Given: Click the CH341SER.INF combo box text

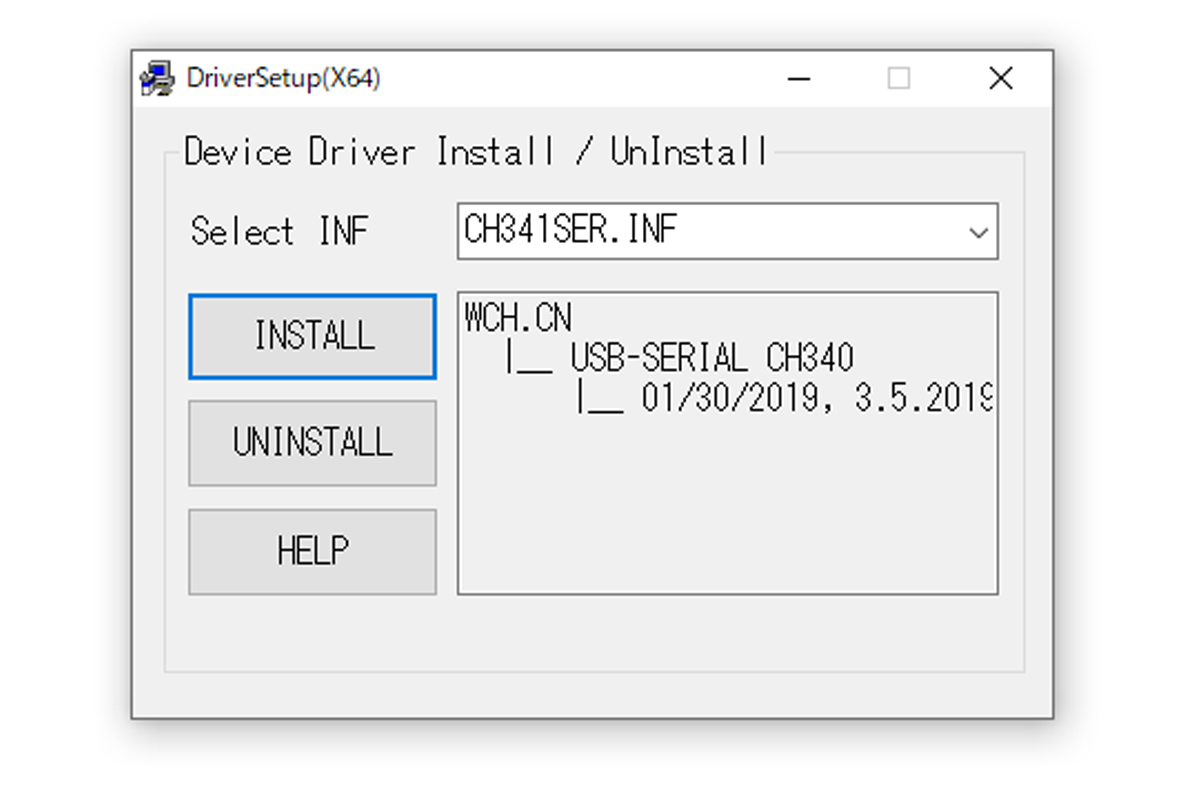Looking at the screenshot, I should coord(570,230).
